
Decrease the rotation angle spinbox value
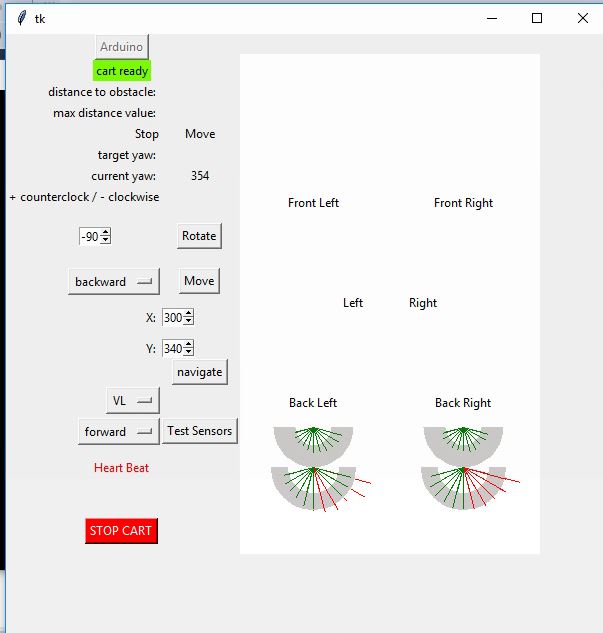(x=106, y=240)
